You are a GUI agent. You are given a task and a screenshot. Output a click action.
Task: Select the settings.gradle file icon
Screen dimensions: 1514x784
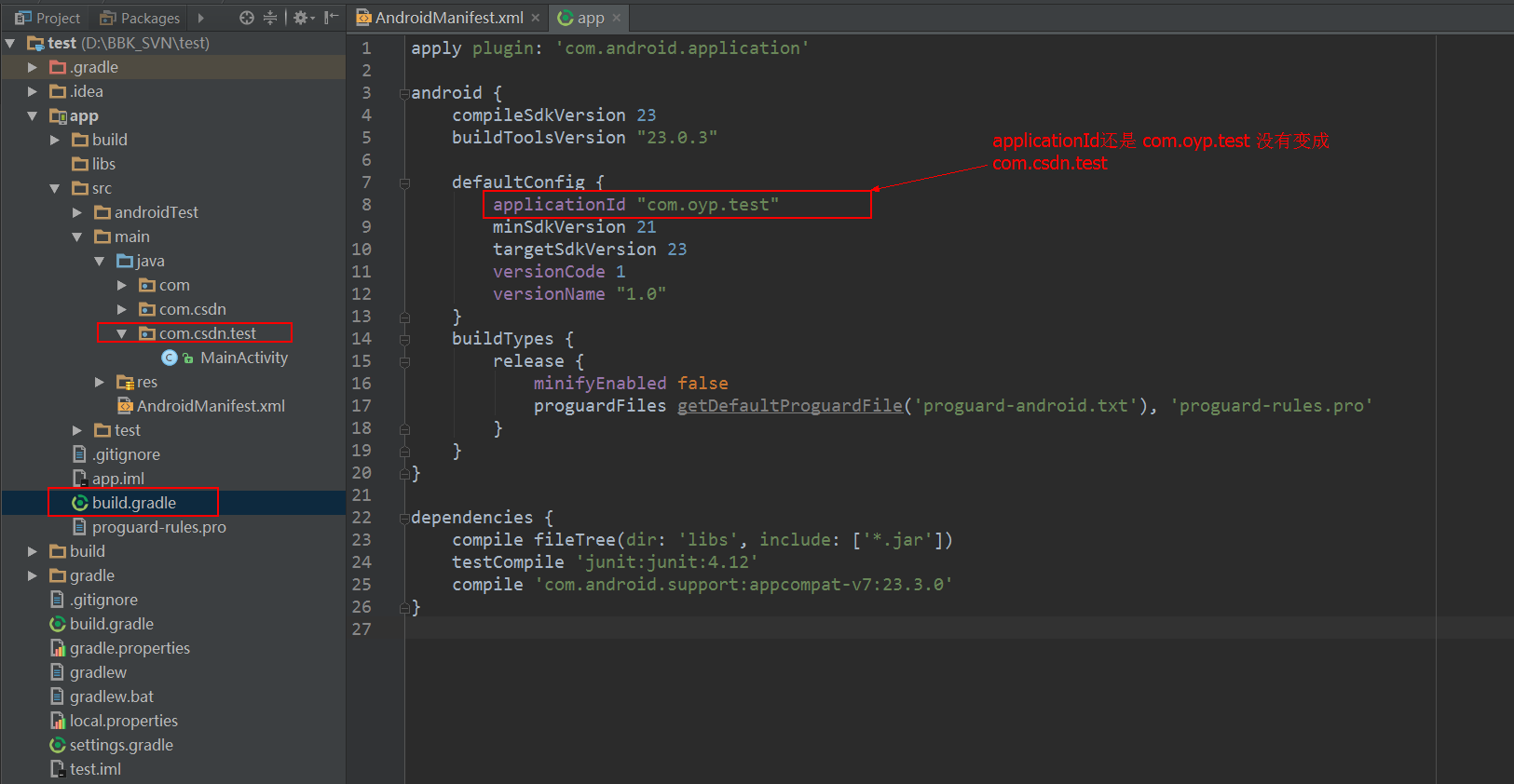click(x=58, y=745)
